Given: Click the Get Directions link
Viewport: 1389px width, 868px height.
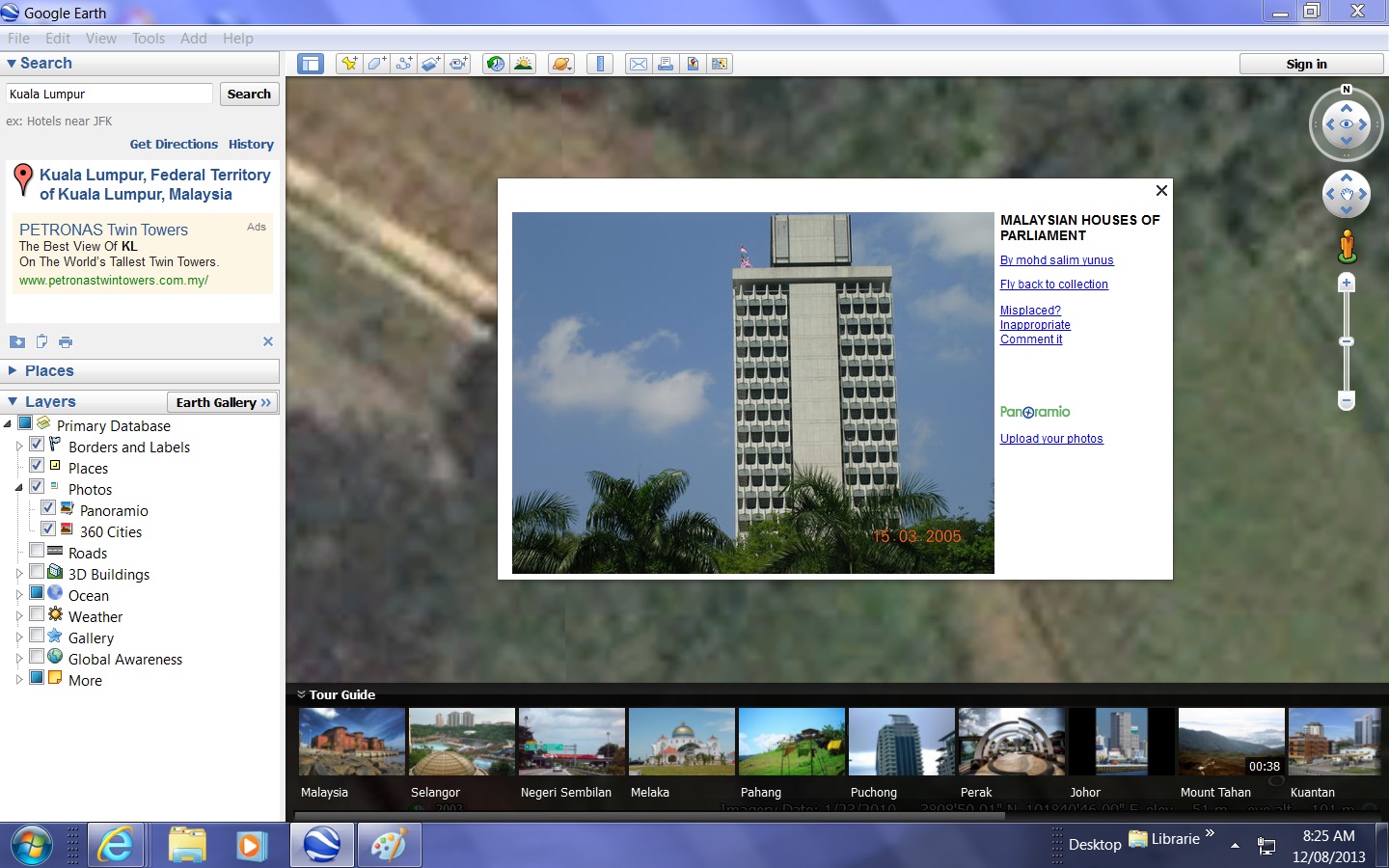Looking at the screenshot, I should (x=174, y=145).
